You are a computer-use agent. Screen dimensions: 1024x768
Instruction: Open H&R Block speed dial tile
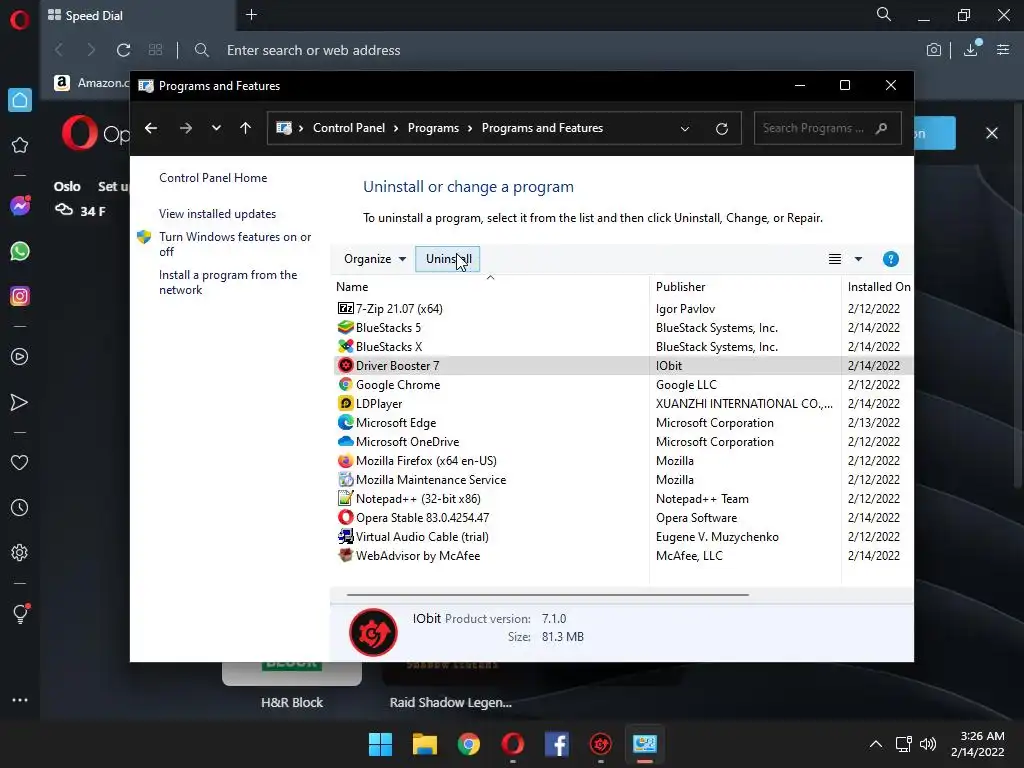coord(292,684)
